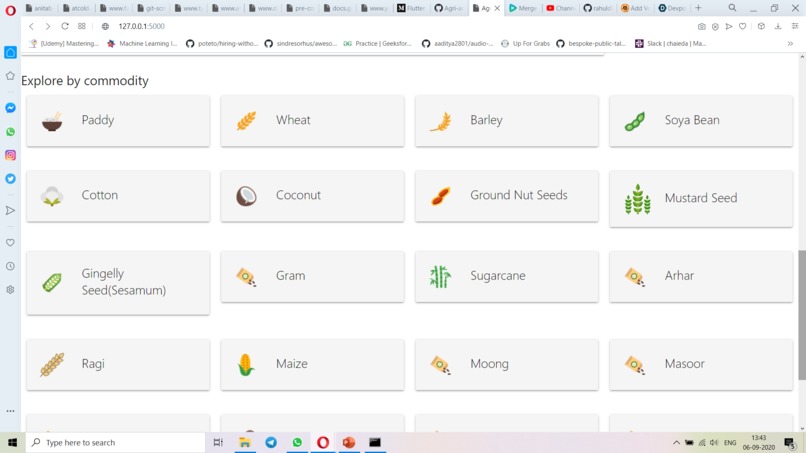Open the Up For Grabs bookmark
The image size is (806, 453).
(525, 44)
